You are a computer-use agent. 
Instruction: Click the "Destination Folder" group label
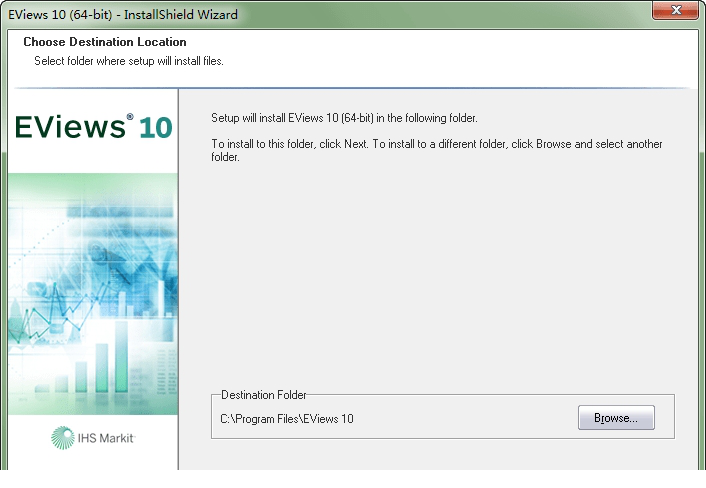[x=263, y=395]
